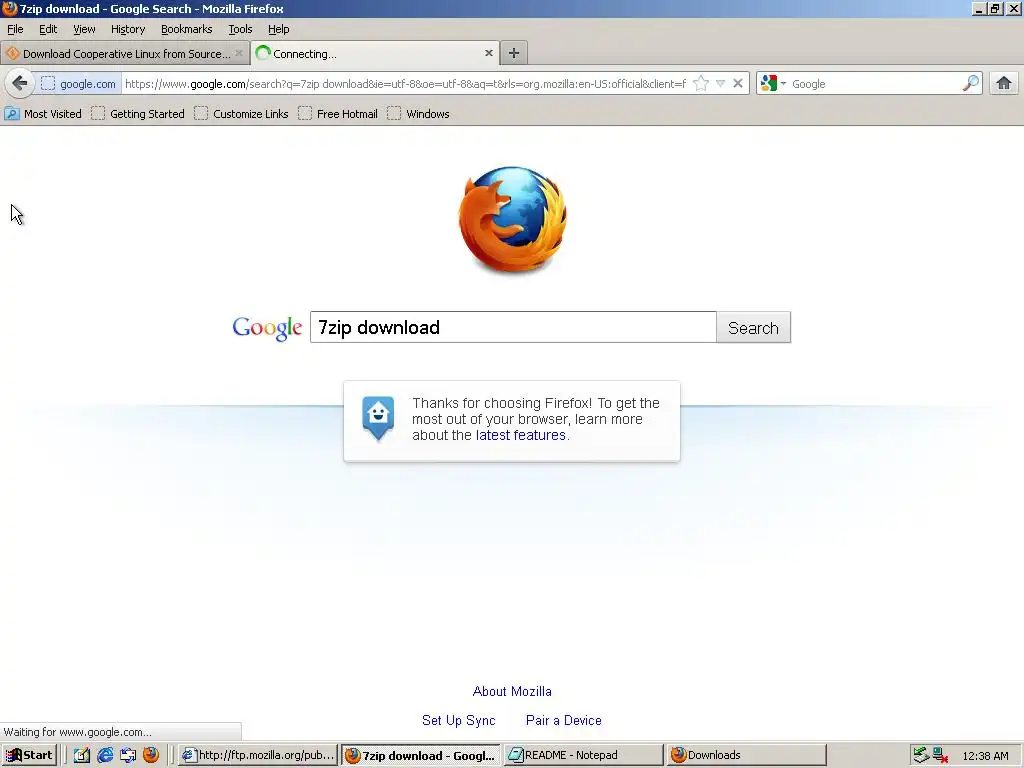Click the magnifier icon in the search bar
This screenshot has height=768, width=1024.
(970, 84)
